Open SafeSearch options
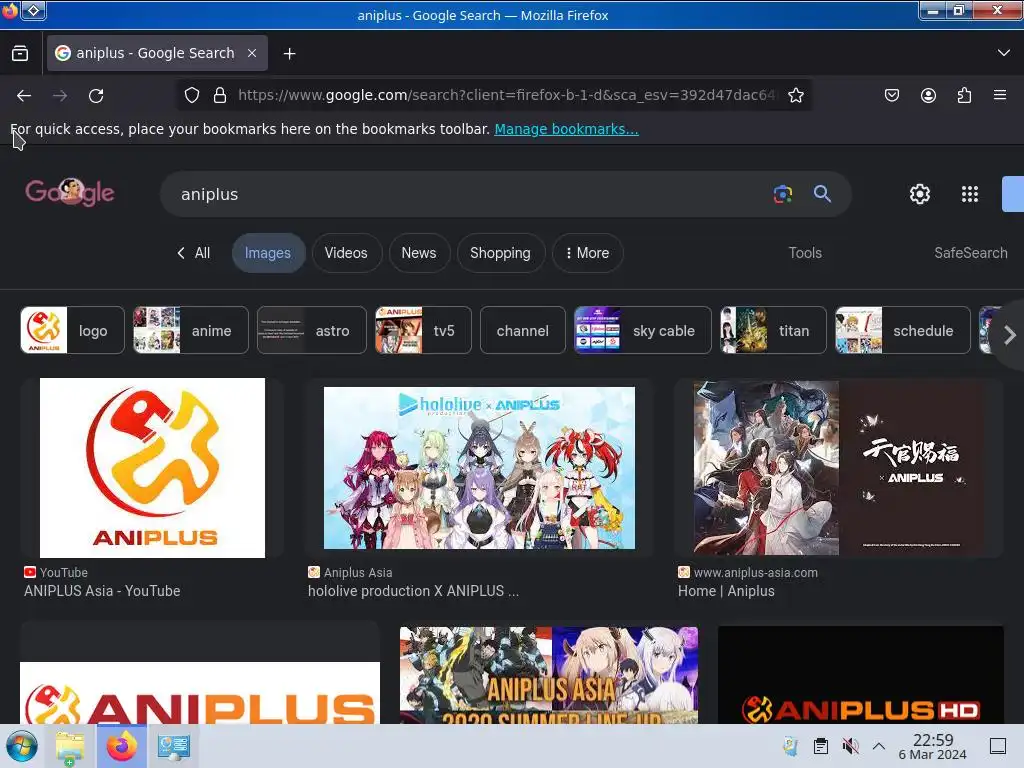The height and width of the screenshot is (768, 1024). (970, 253)
